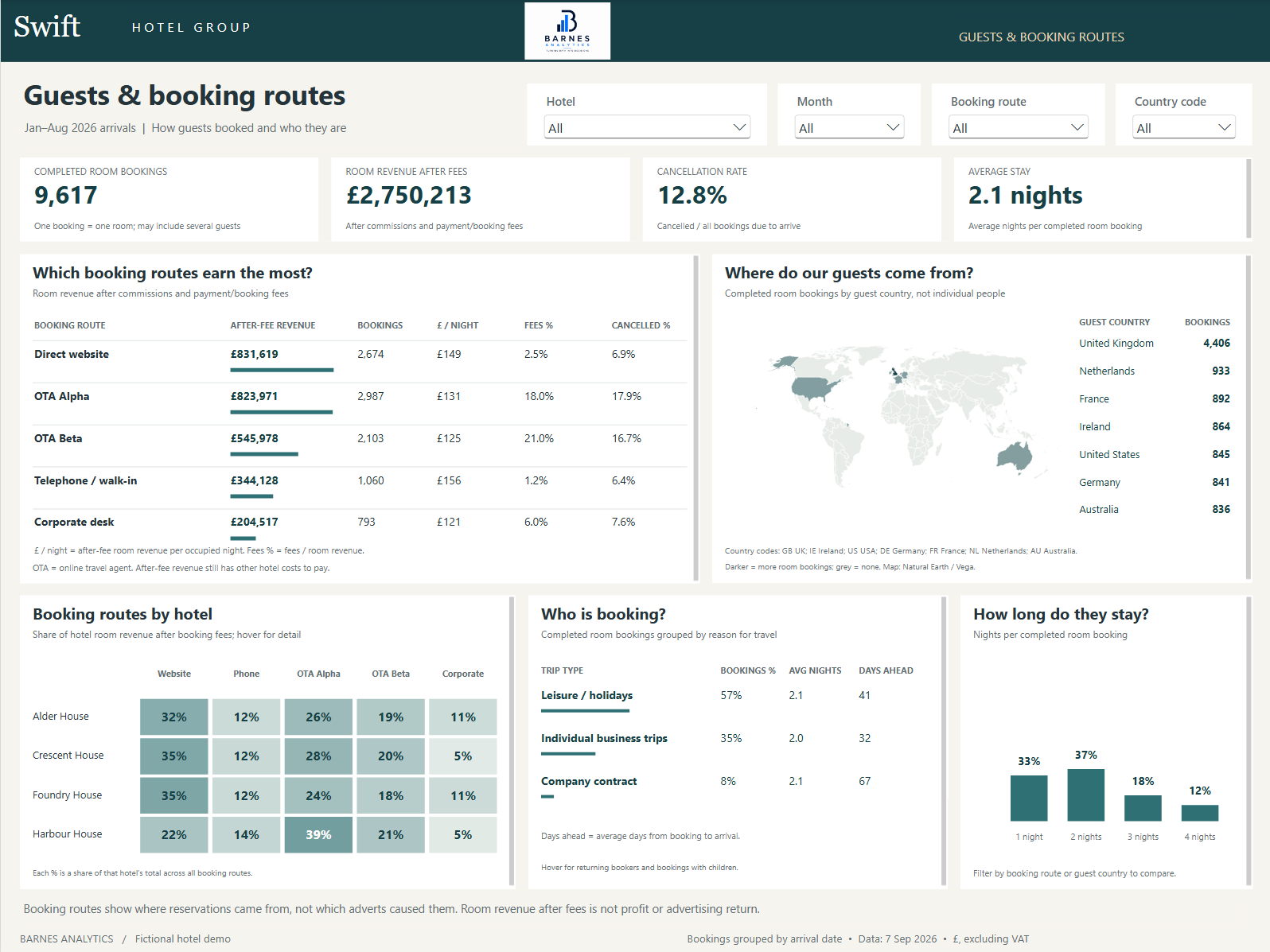This screenshot has height=952, width=1270.
Task: Open the Booking route filter dropdown
Action: [1019, 127]
